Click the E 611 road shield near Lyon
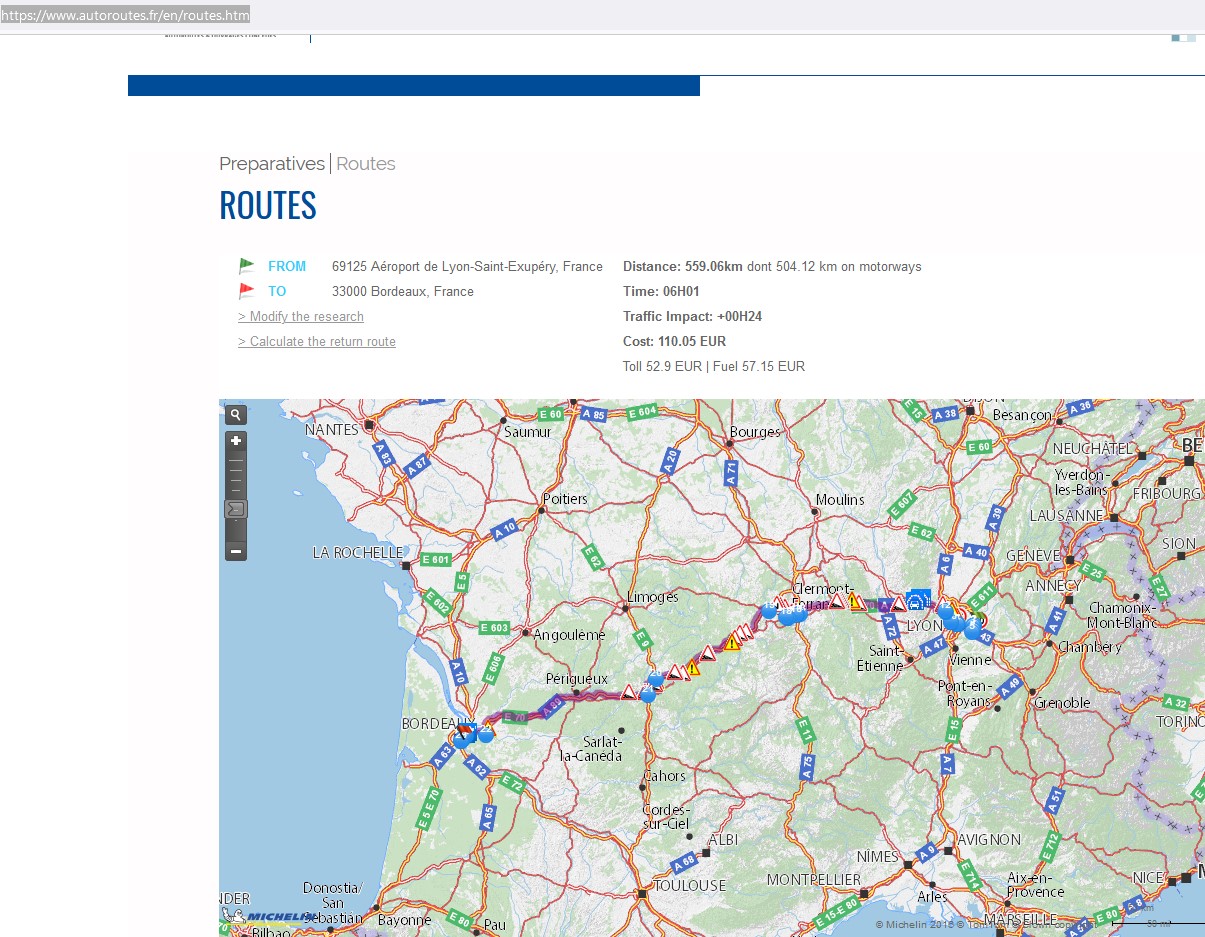This screenshot has height=937, width=1205. (x=983, y=596)
